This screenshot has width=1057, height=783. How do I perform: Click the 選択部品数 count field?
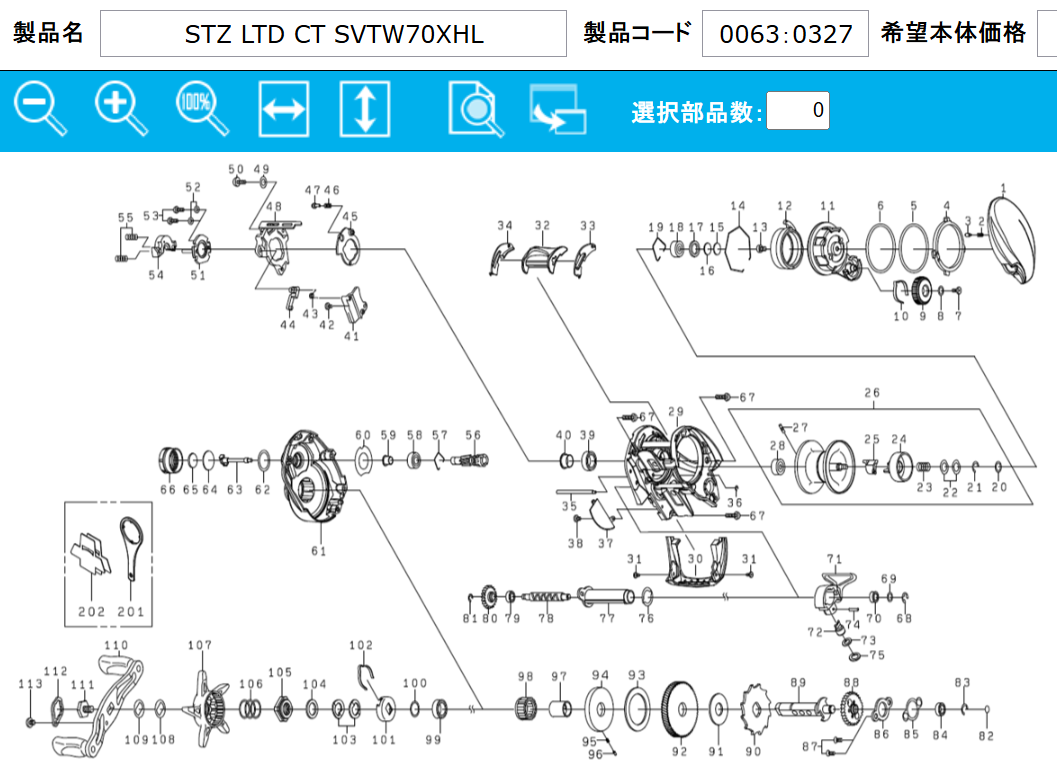click(x=797, y=111)
